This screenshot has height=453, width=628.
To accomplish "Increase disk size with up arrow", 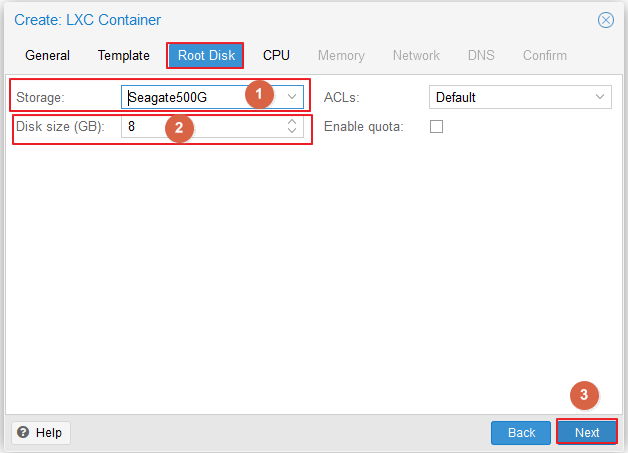I will (292, 122).
